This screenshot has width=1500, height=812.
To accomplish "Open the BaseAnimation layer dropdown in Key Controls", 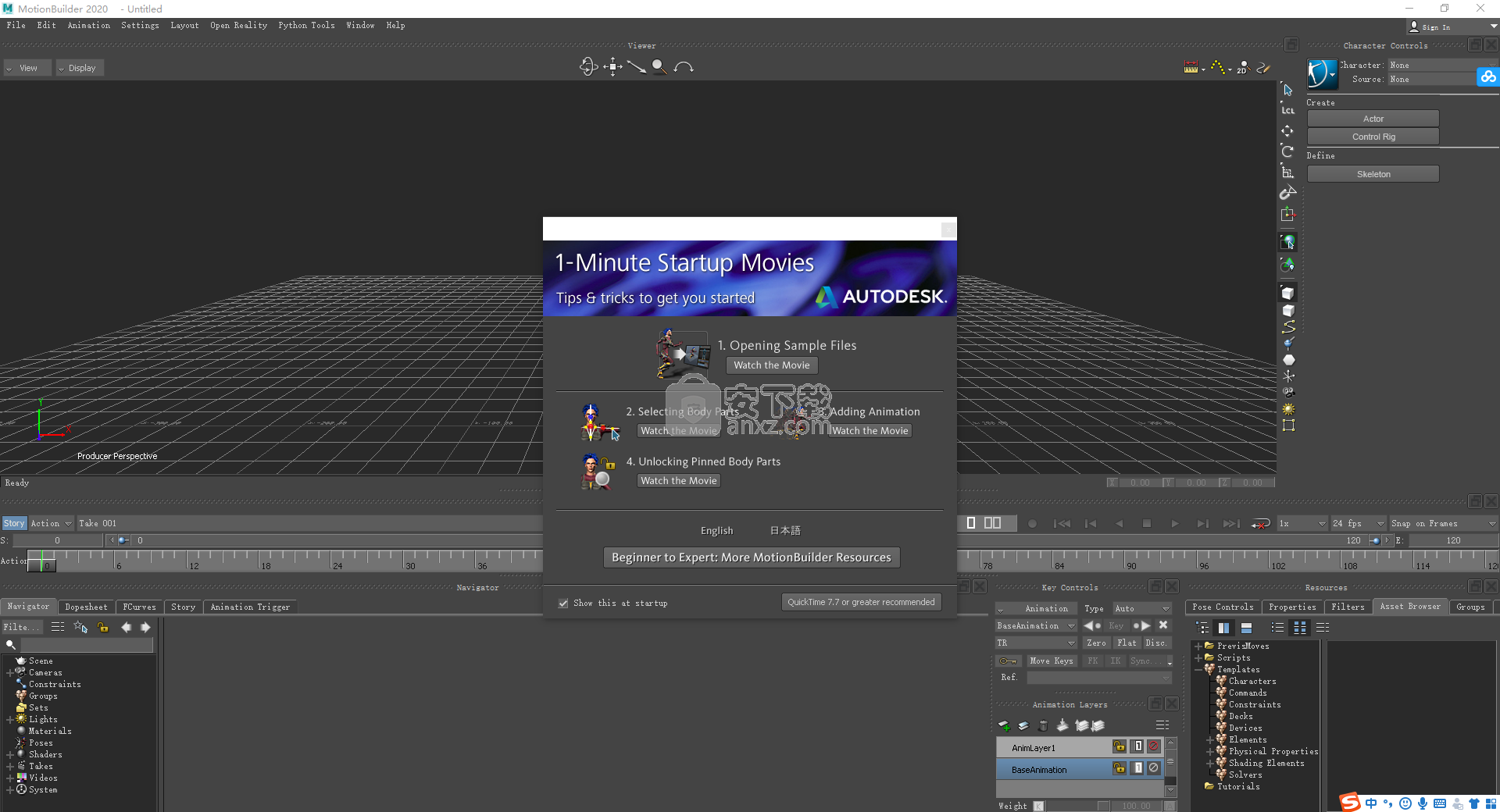I will click(x=1036, y=626).
